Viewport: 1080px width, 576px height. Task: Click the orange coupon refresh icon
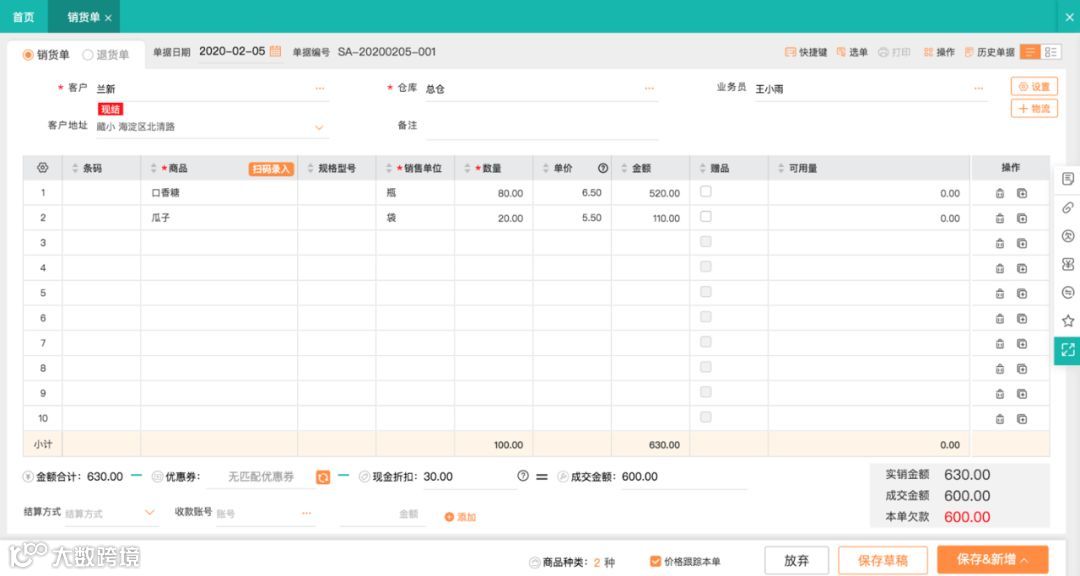(x=323, y=477)
